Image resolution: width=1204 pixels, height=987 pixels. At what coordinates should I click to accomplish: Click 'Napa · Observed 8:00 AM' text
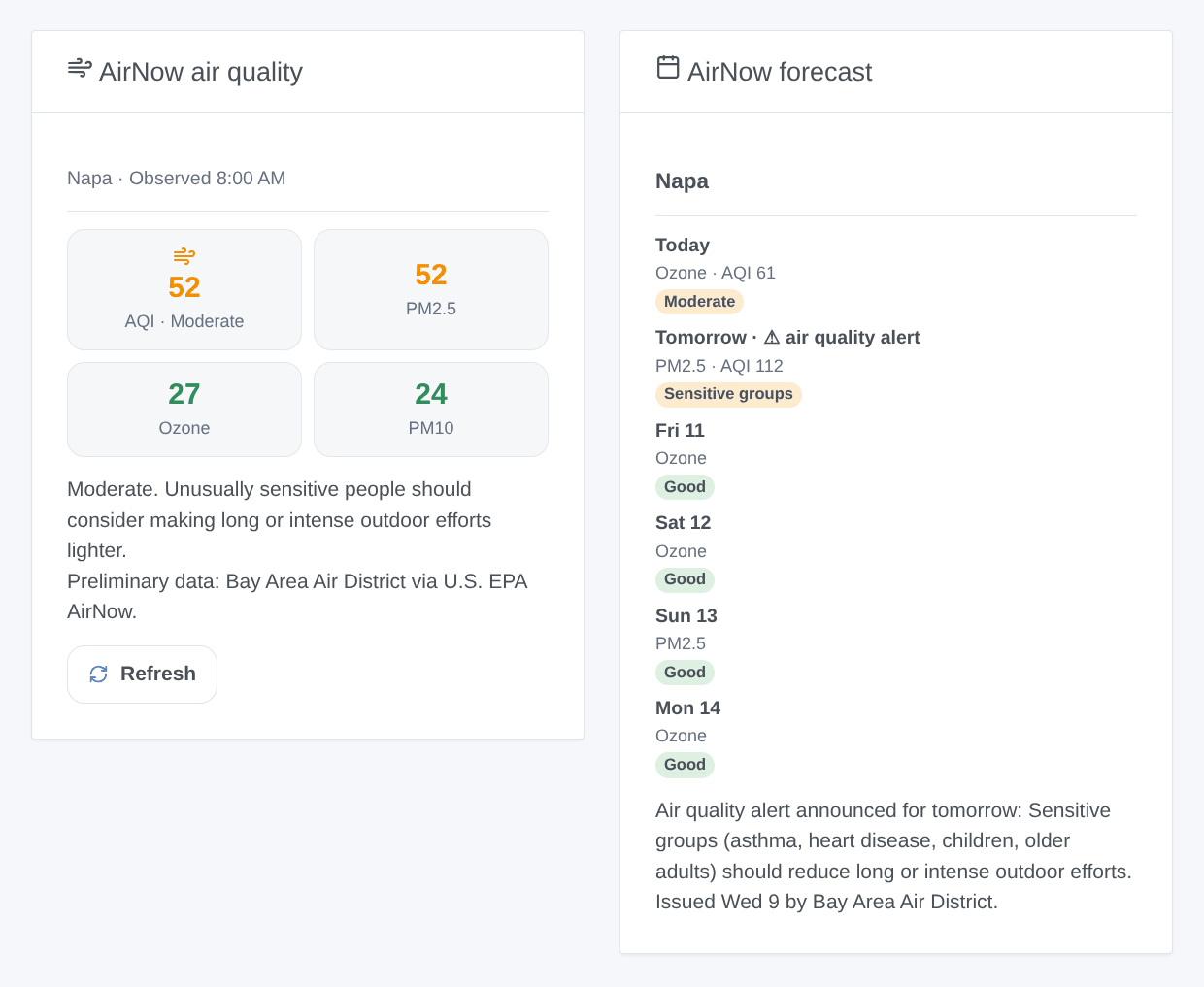coord(177,179)
